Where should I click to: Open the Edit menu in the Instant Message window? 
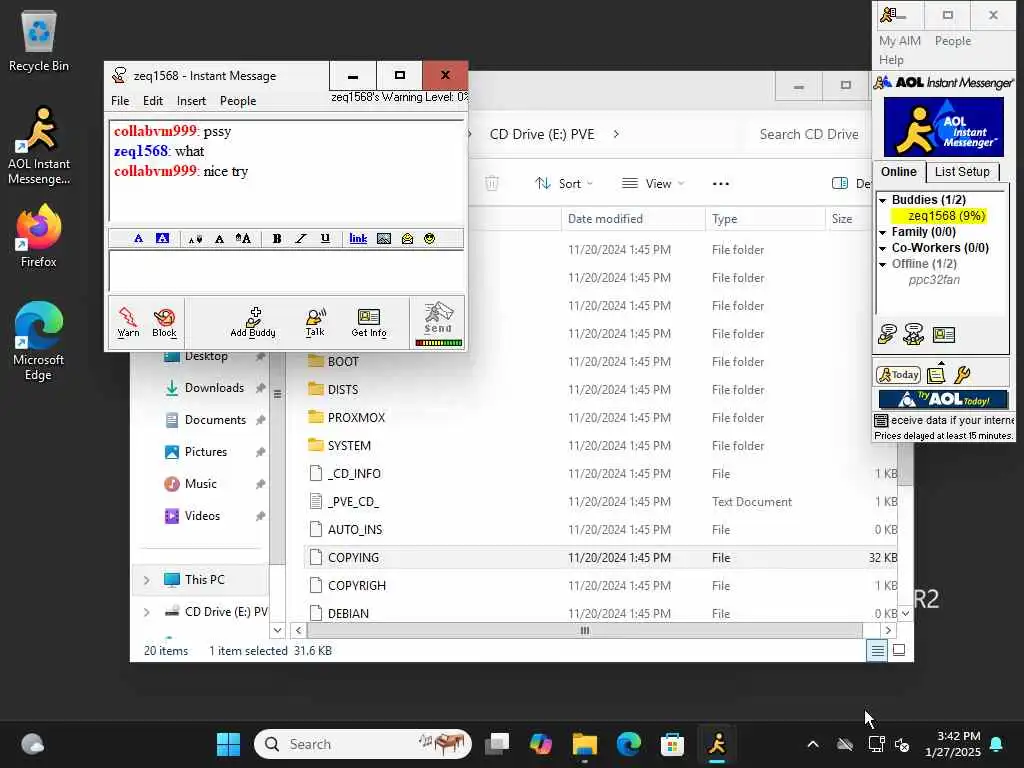153,101
